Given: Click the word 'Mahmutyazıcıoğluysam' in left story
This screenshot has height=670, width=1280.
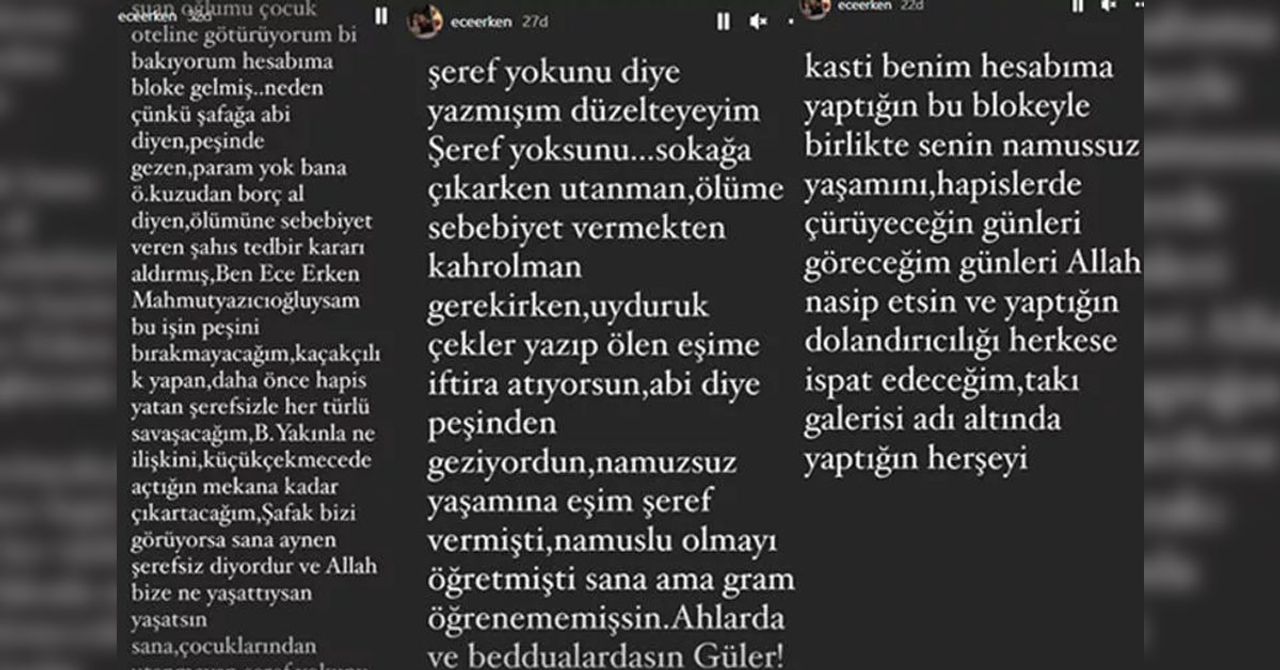Looking at the screenshot, I should click(246, 301).
